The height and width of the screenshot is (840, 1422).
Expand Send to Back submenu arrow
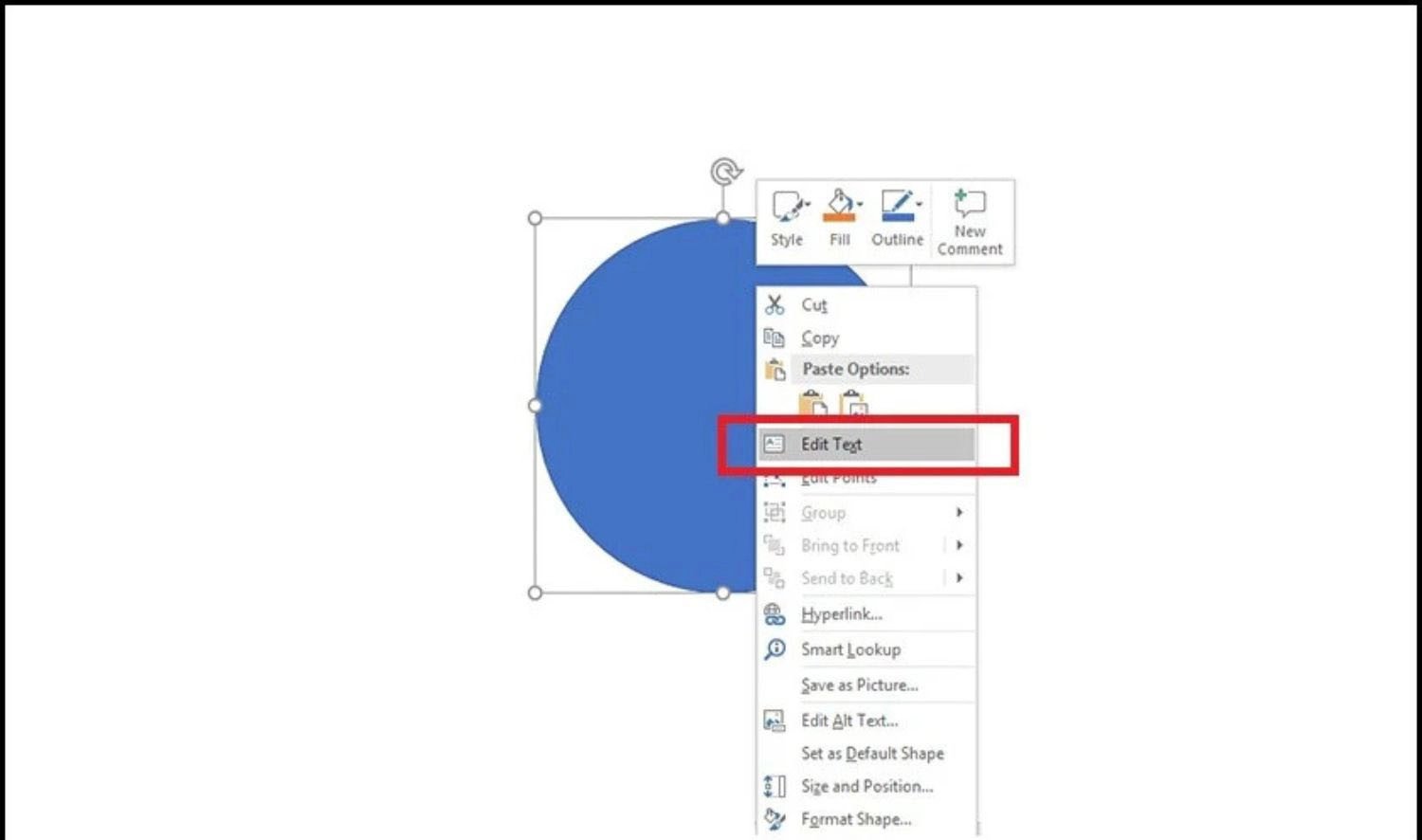(x=959, y=577)
